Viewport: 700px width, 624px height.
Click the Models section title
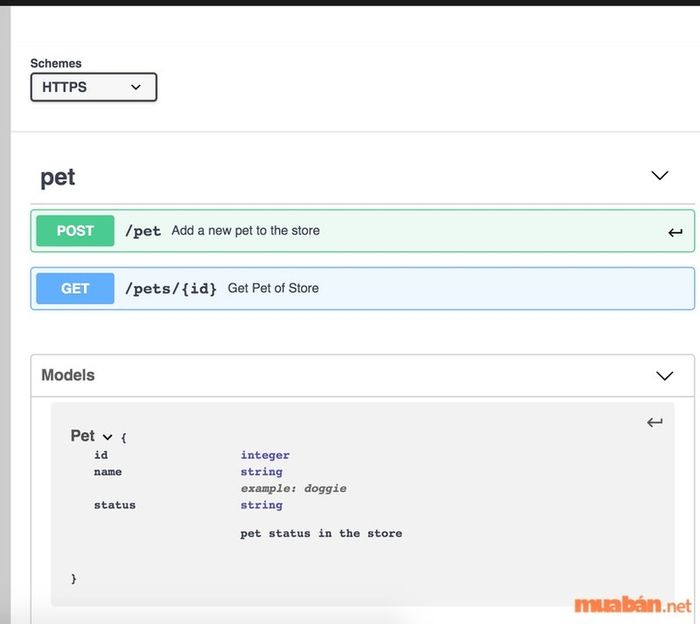pyautogui.click(x=68, y=375)
